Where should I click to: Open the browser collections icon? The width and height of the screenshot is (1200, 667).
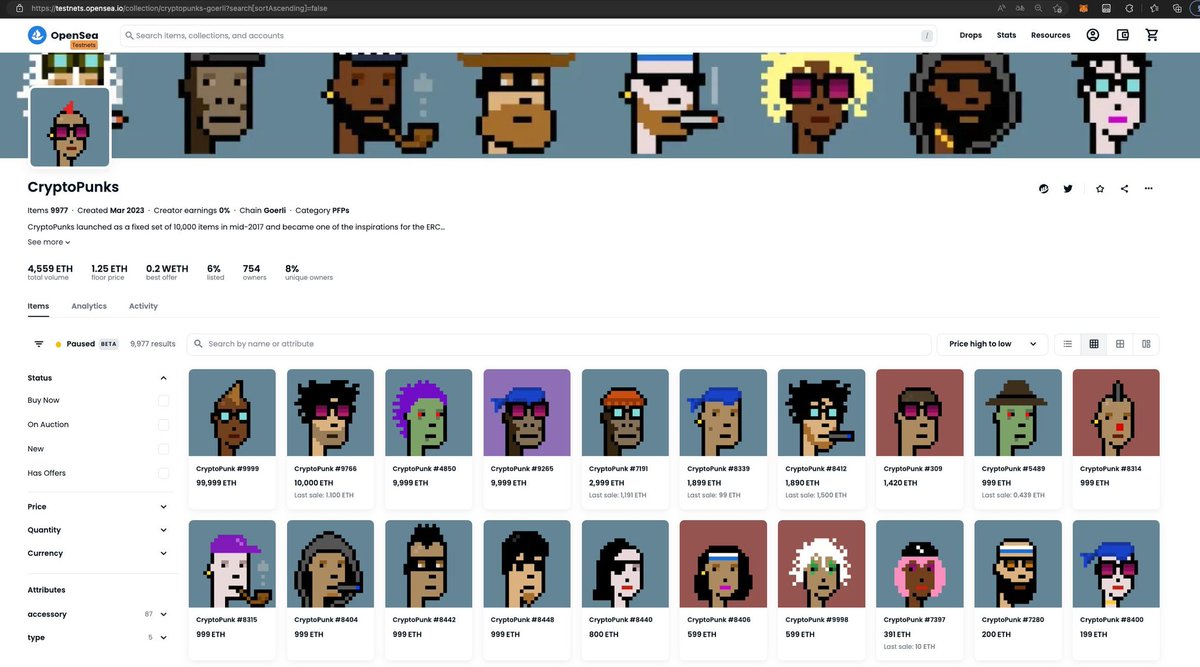click(1177, 8)
